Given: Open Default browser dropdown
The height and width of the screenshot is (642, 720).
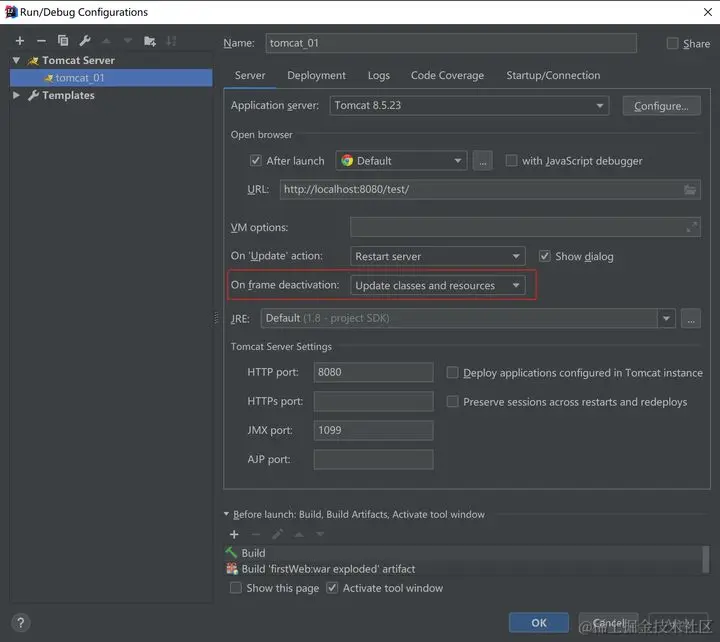Looking at the screenshot, I should click(401, 161).
